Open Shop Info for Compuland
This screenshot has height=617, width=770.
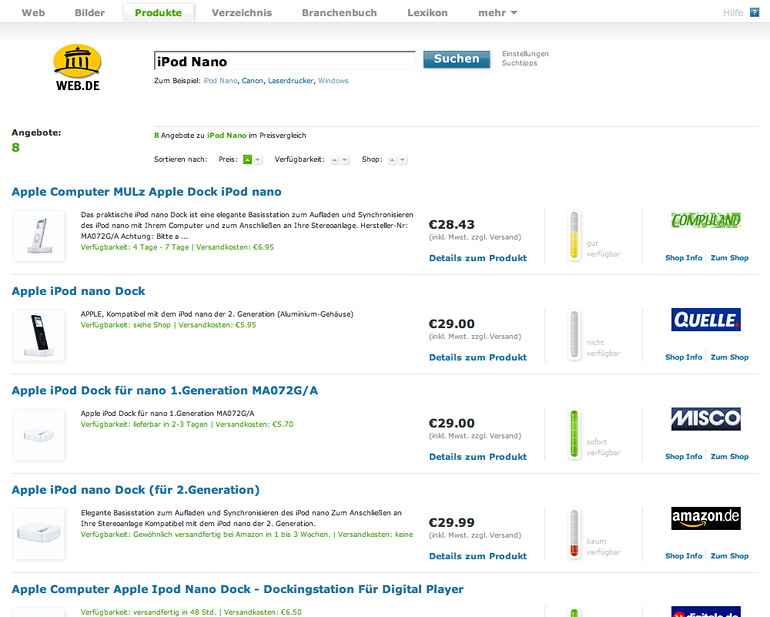(x=684, y=257)
